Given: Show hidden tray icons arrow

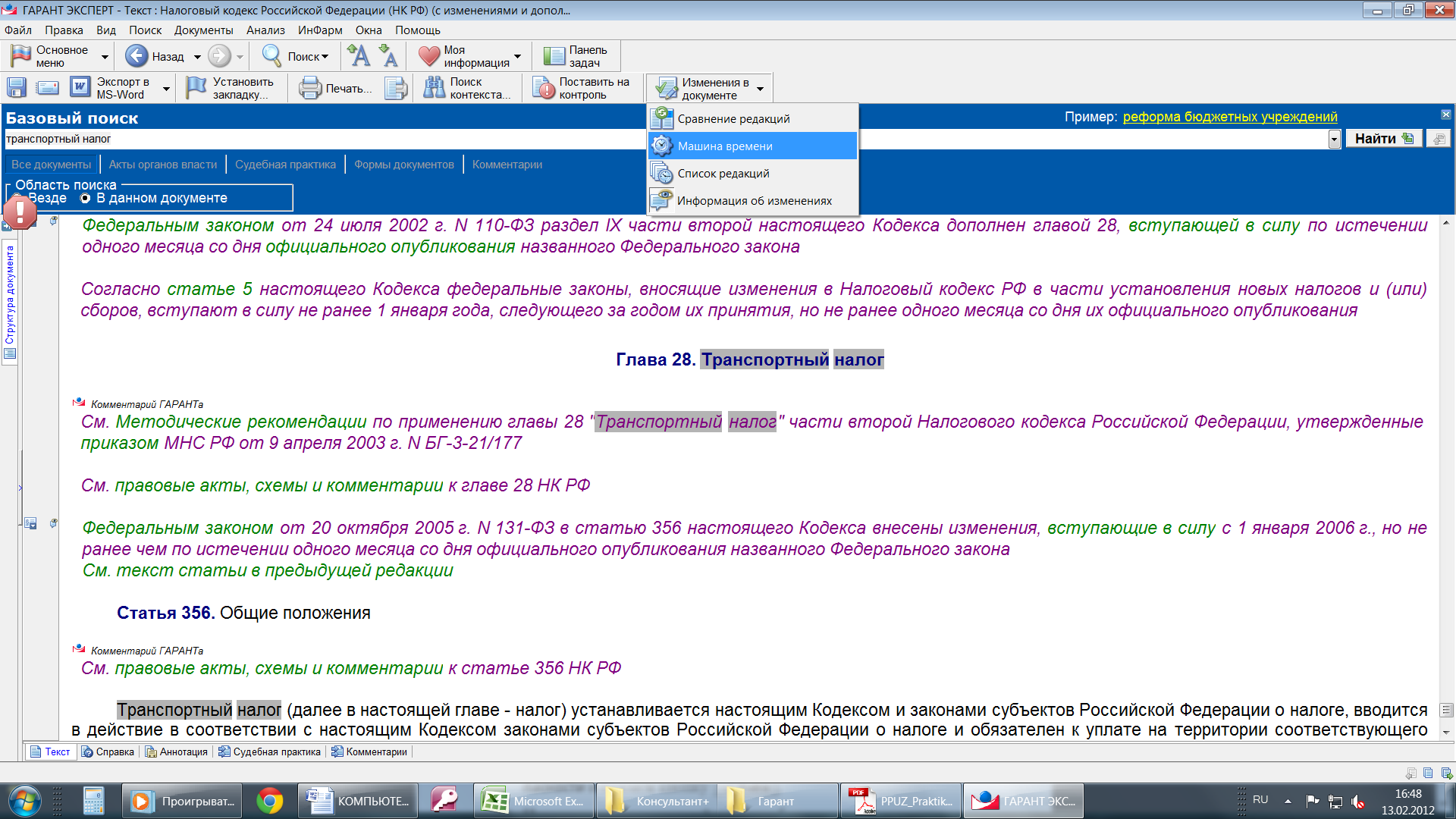Looking at the screenshot, I should click(1288, 801).
